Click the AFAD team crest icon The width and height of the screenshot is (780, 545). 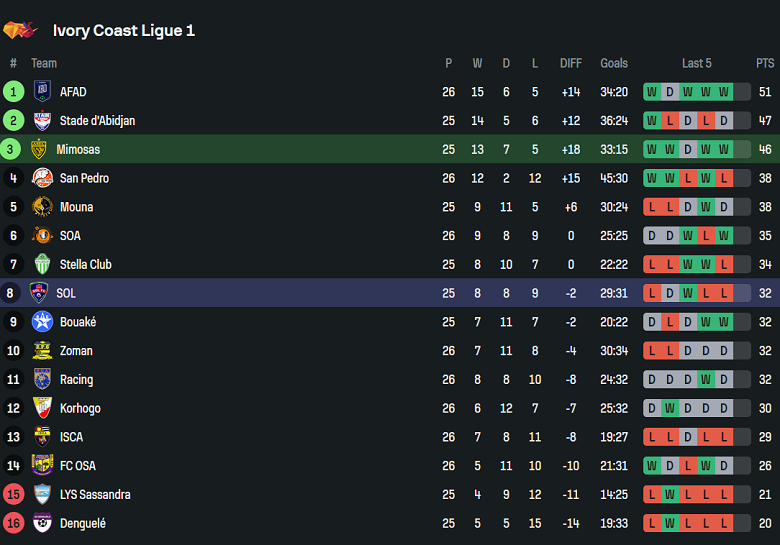42,92
